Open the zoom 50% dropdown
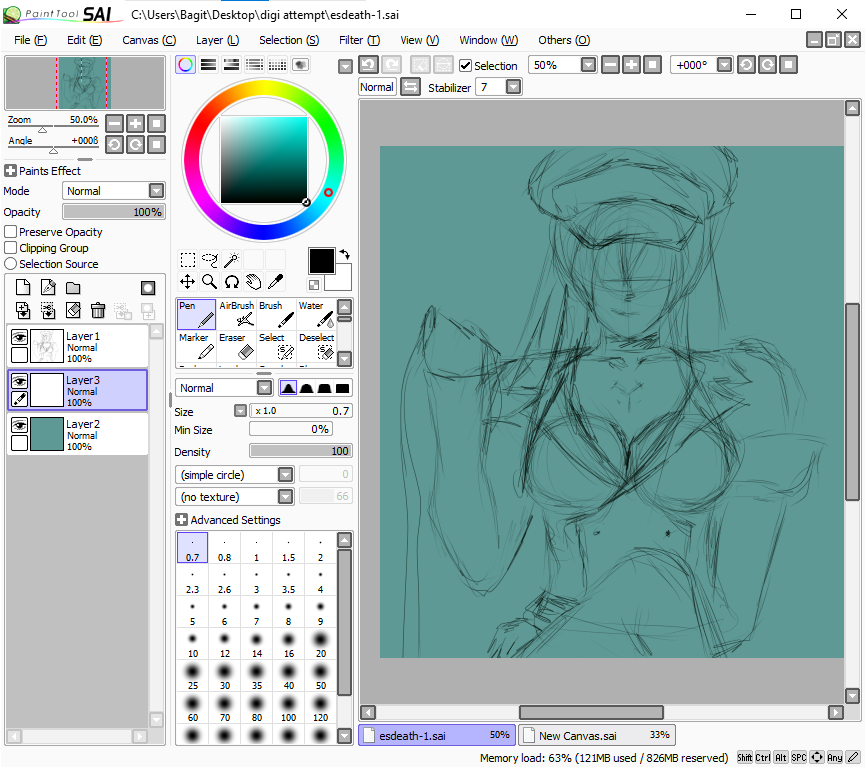Screen dimensions: 866x768 point(589,65)
